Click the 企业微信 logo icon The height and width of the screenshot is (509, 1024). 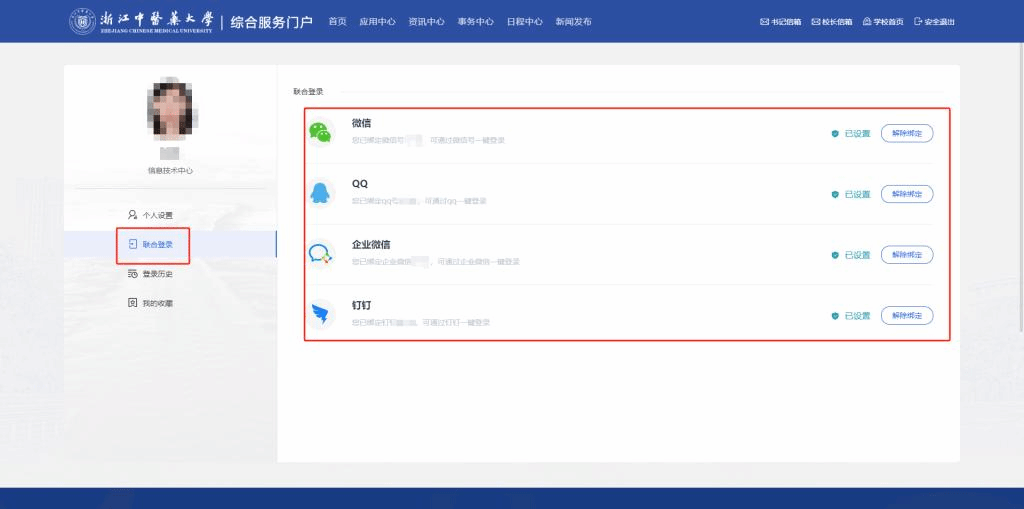point(319,254)
